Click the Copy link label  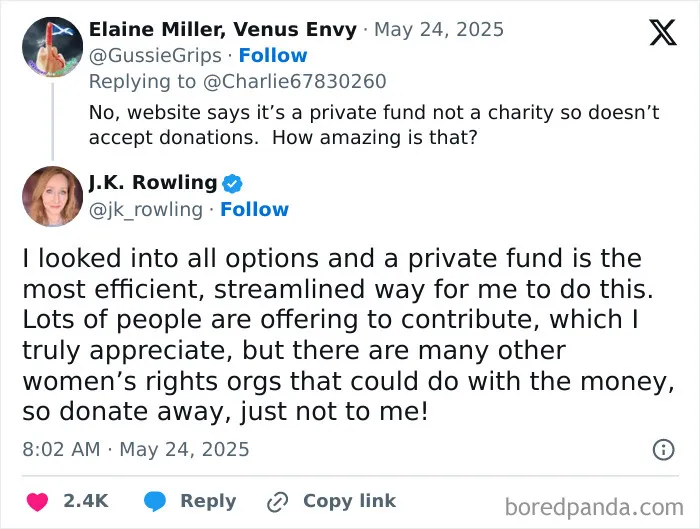[350, 501]
